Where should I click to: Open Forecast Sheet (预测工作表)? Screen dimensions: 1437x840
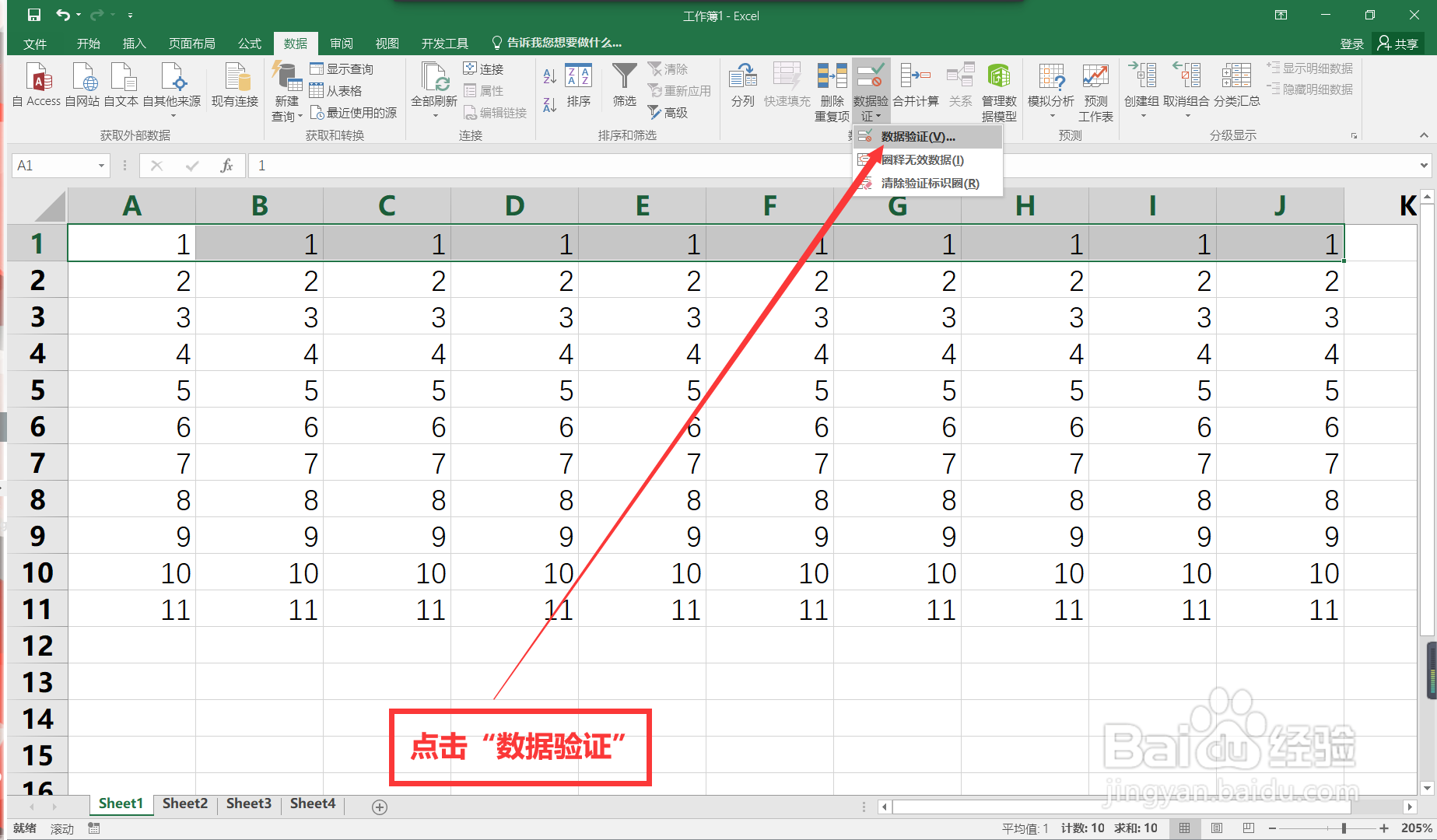click(1095, 86)
